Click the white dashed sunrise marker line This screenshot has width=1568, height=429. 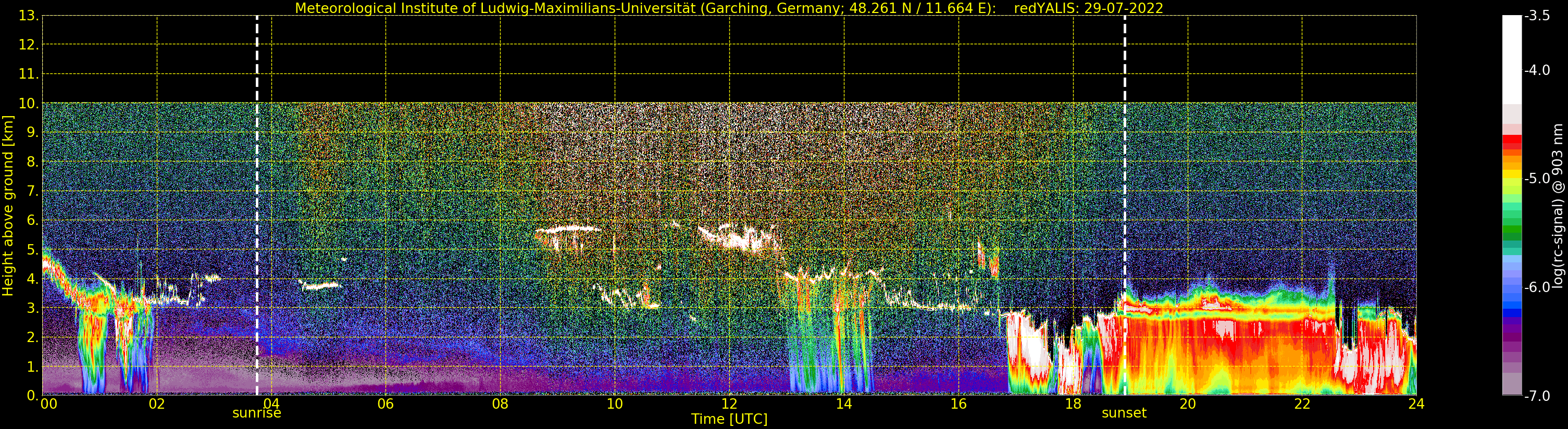pos(257,205)
